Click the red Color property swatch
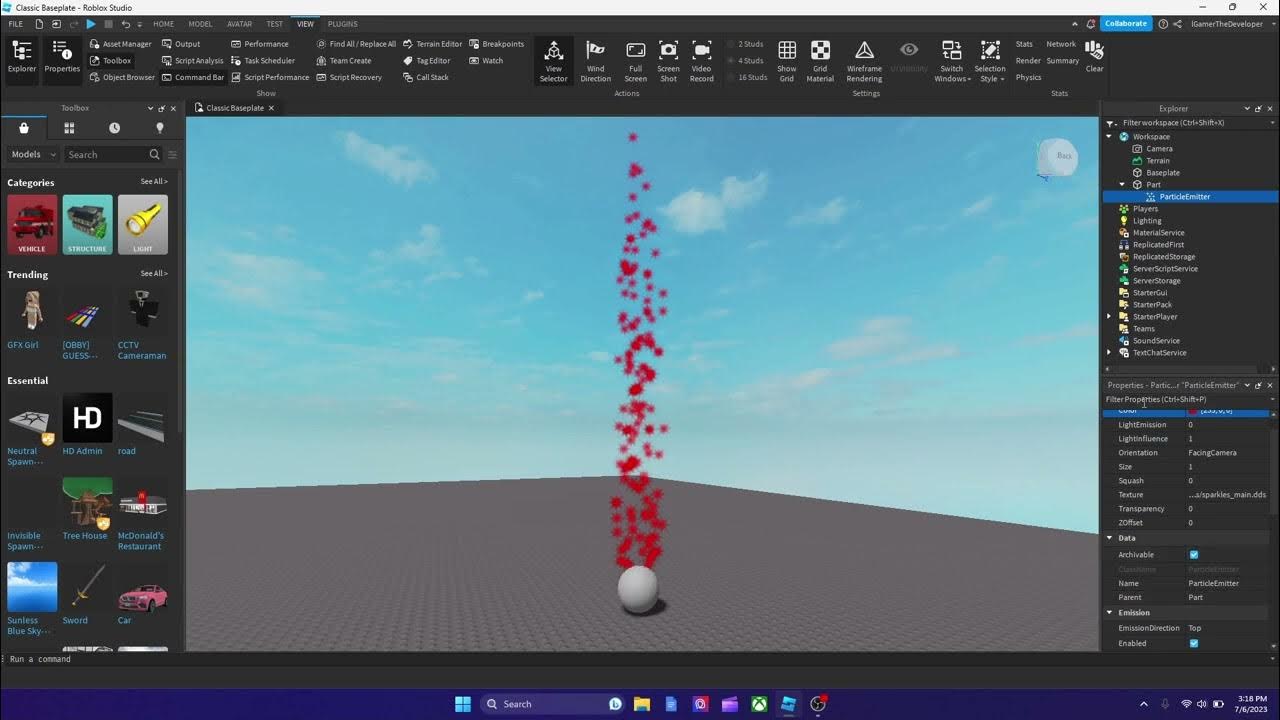The image size is (1280, 720). pyautogui.click(x=1192, y=411)
